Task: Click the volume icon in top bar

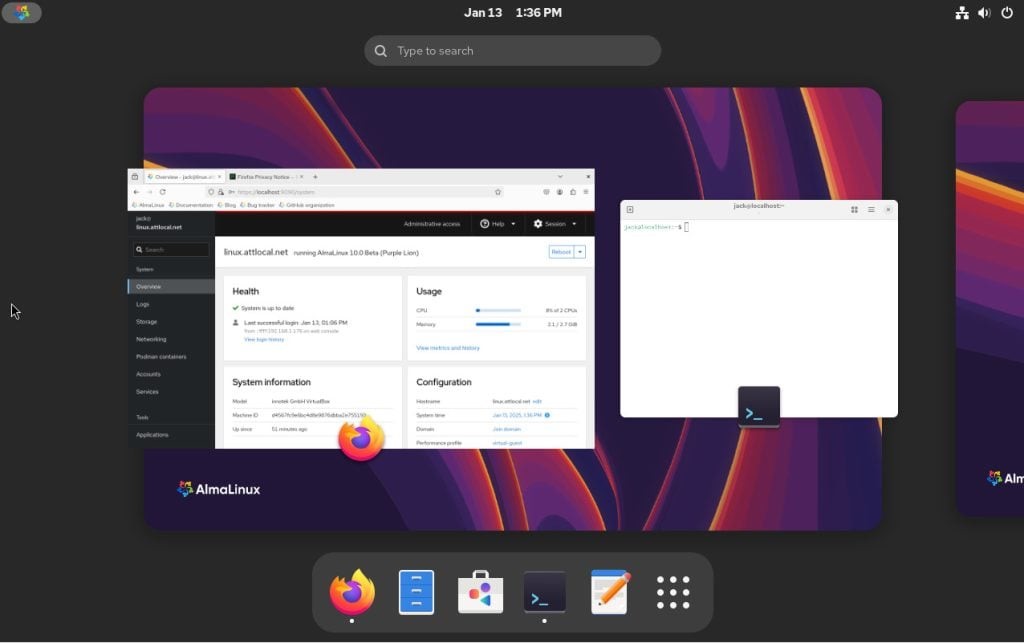Action: click(984, 13)
